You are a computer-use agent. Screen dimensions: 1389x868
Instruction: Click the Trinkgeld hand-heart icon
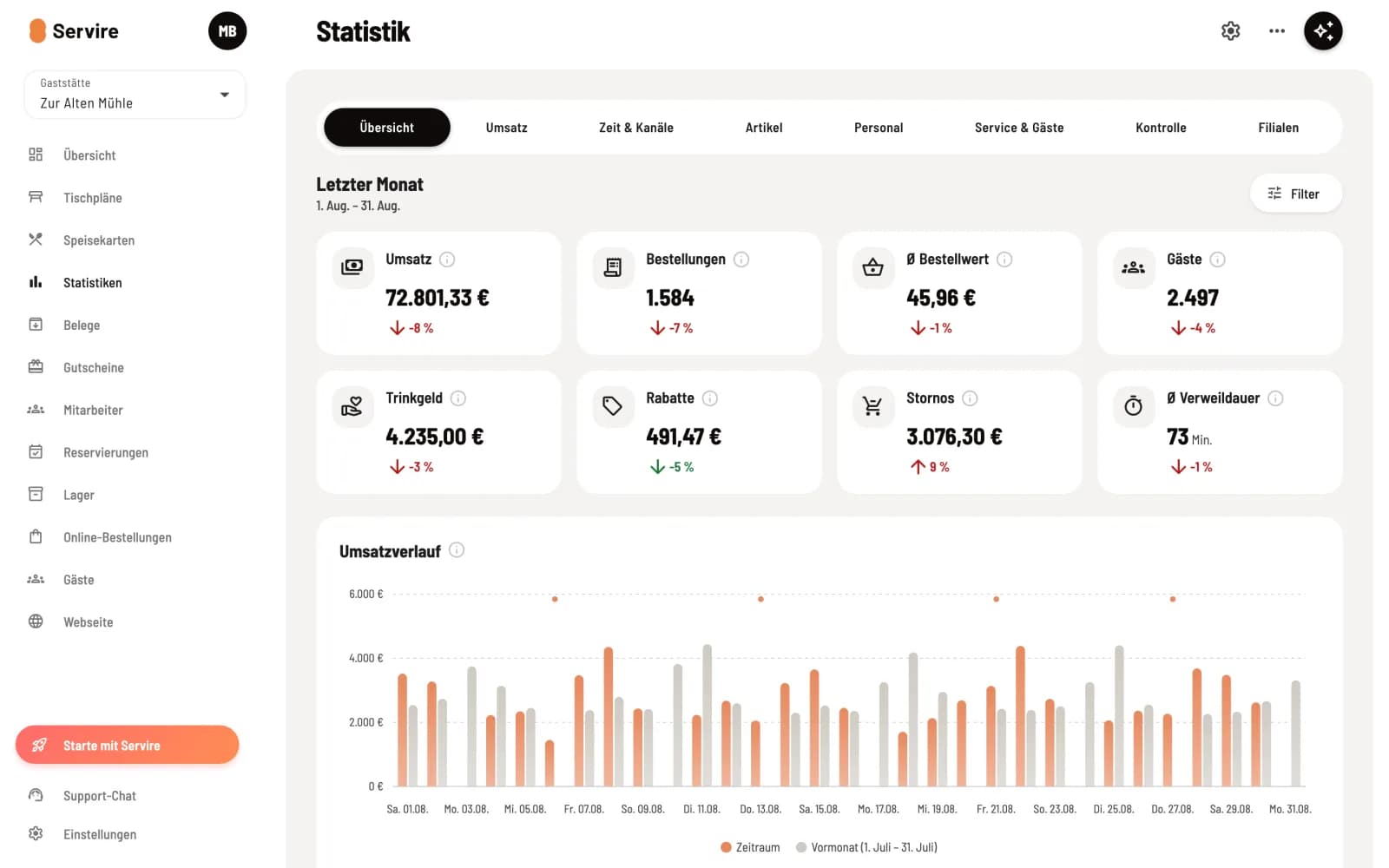pos(352,406)
